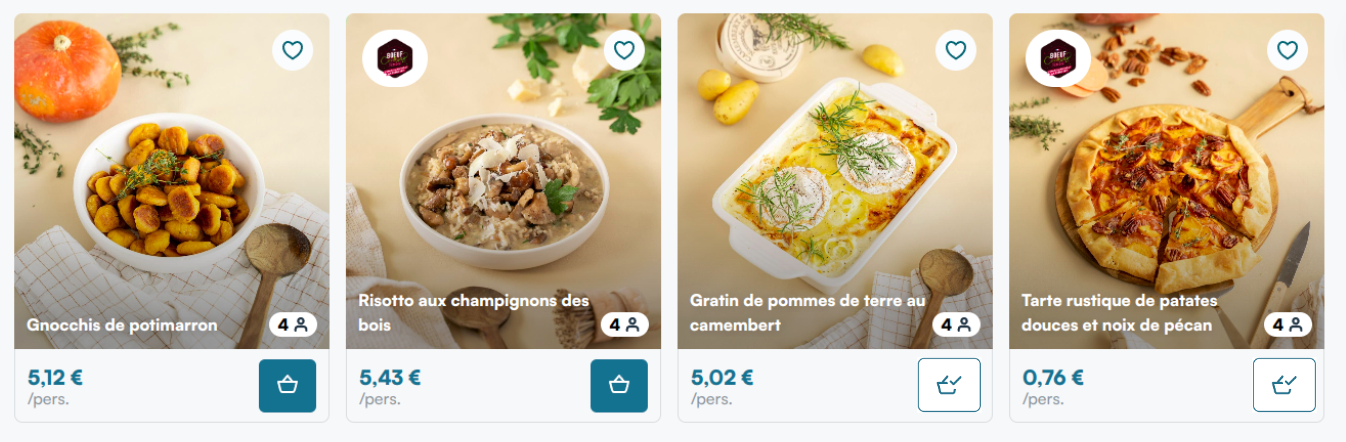This screenshot has height=442, width=1346.
Task: Open Tarte rustique de patates douces title
Action: click(x=1117, y=313)
